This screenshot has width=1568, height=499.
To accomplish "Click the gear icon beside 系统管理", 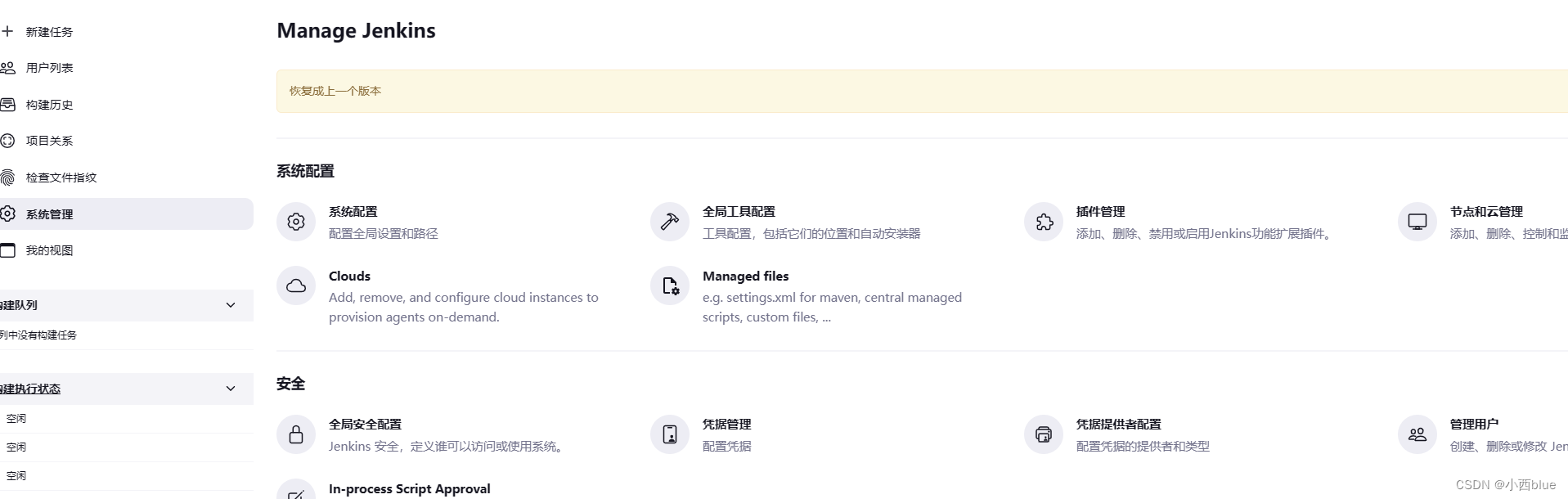I will 7,214.
